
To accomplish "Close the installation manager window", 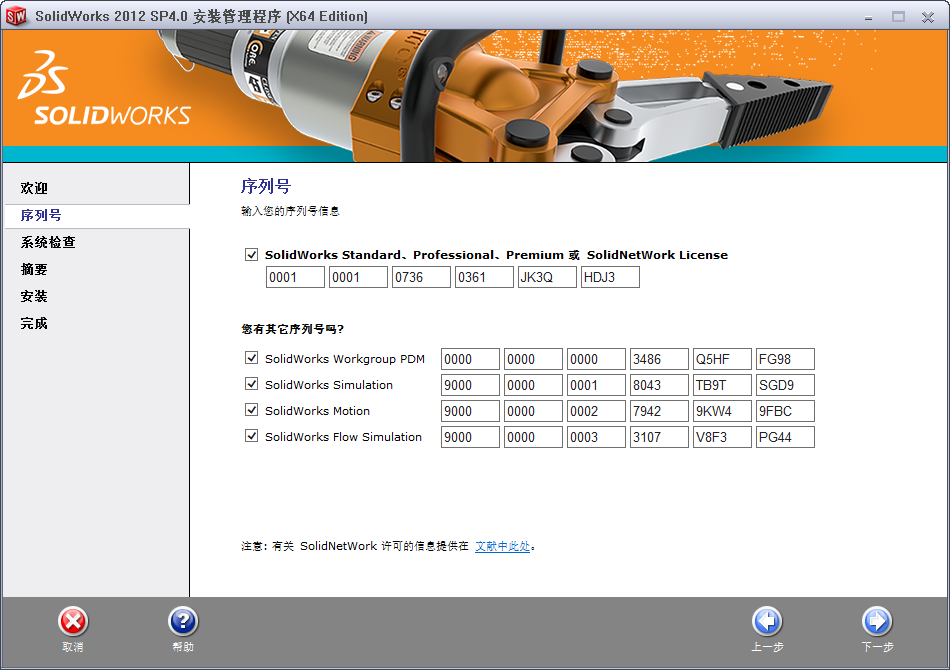I will tap(928, 17).
